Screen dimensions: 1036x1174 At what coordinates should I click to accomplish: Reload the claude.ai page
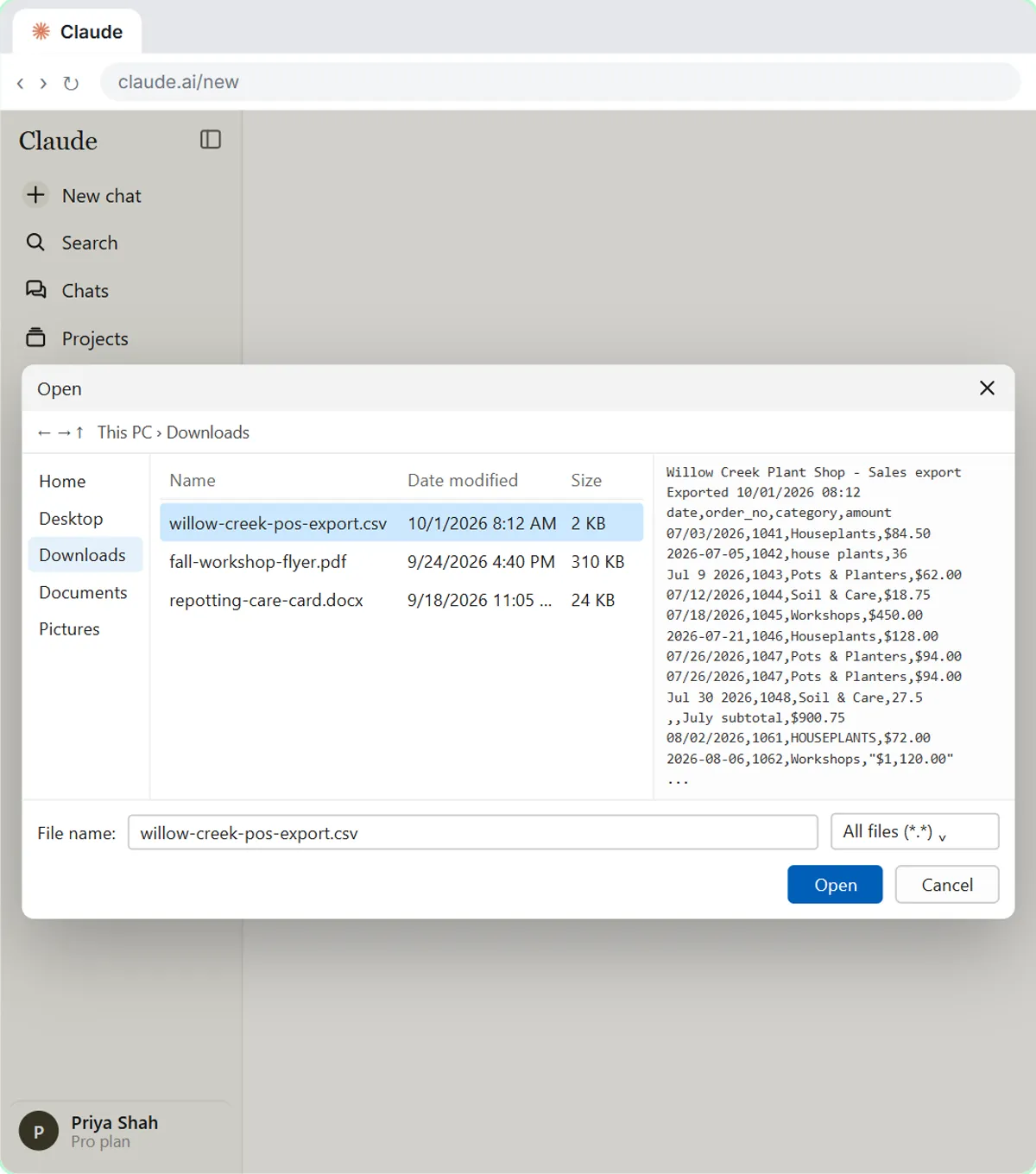click(x=71, y=83)
